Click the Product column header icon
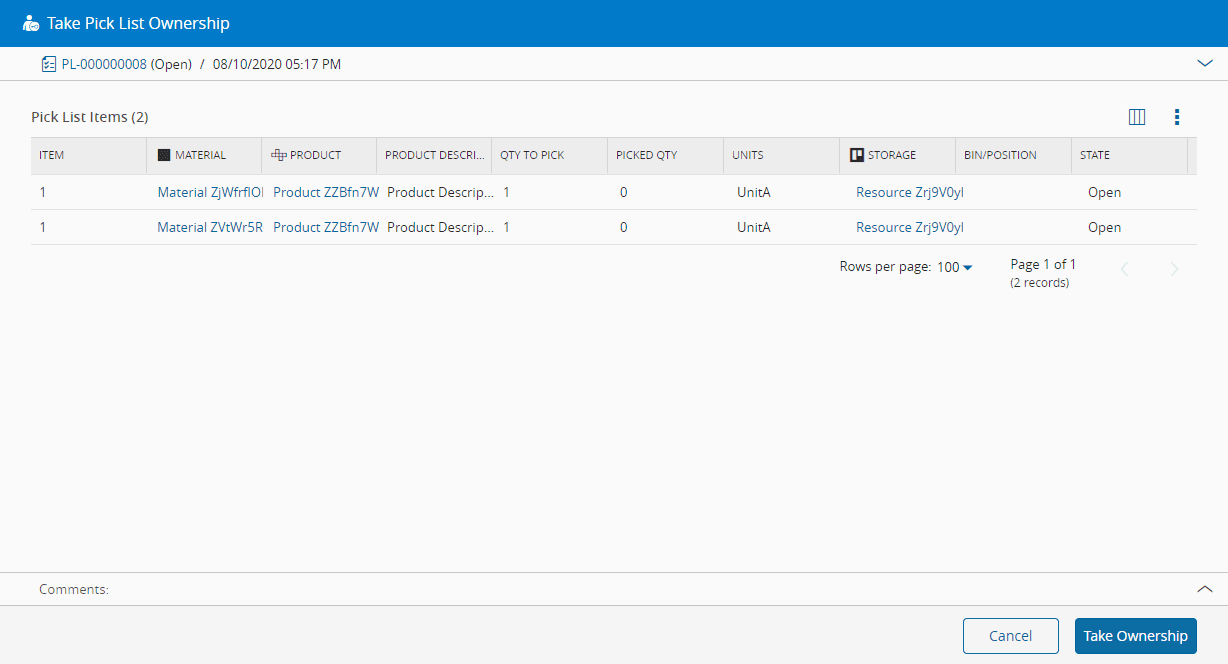Viewport: 1228px width, 664px height. tap(279, 155)
